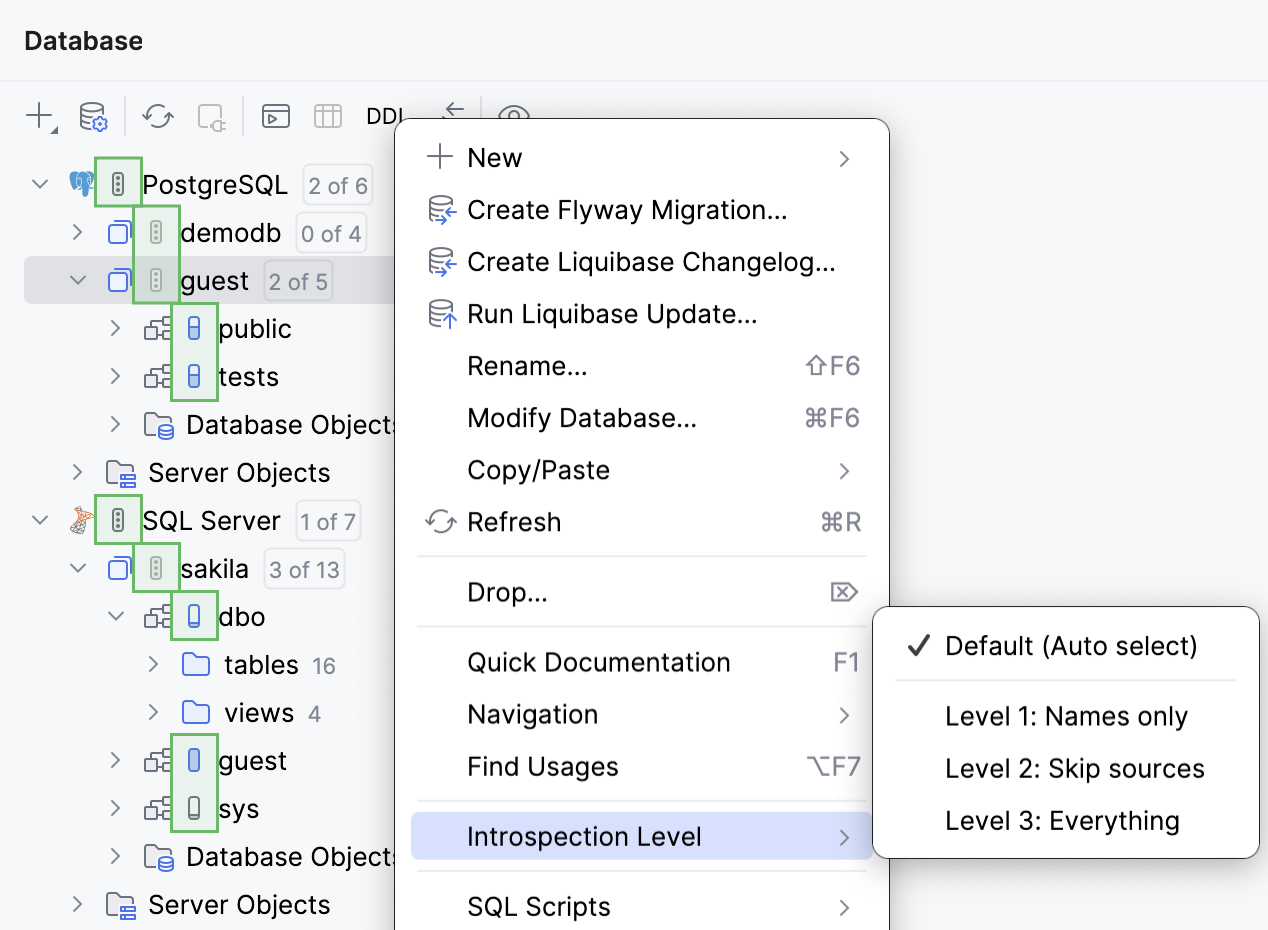Screen dimensions: 1268x930
Task: Click the Refresh data sources toolbar icon
Action: [x=157, y=116]
